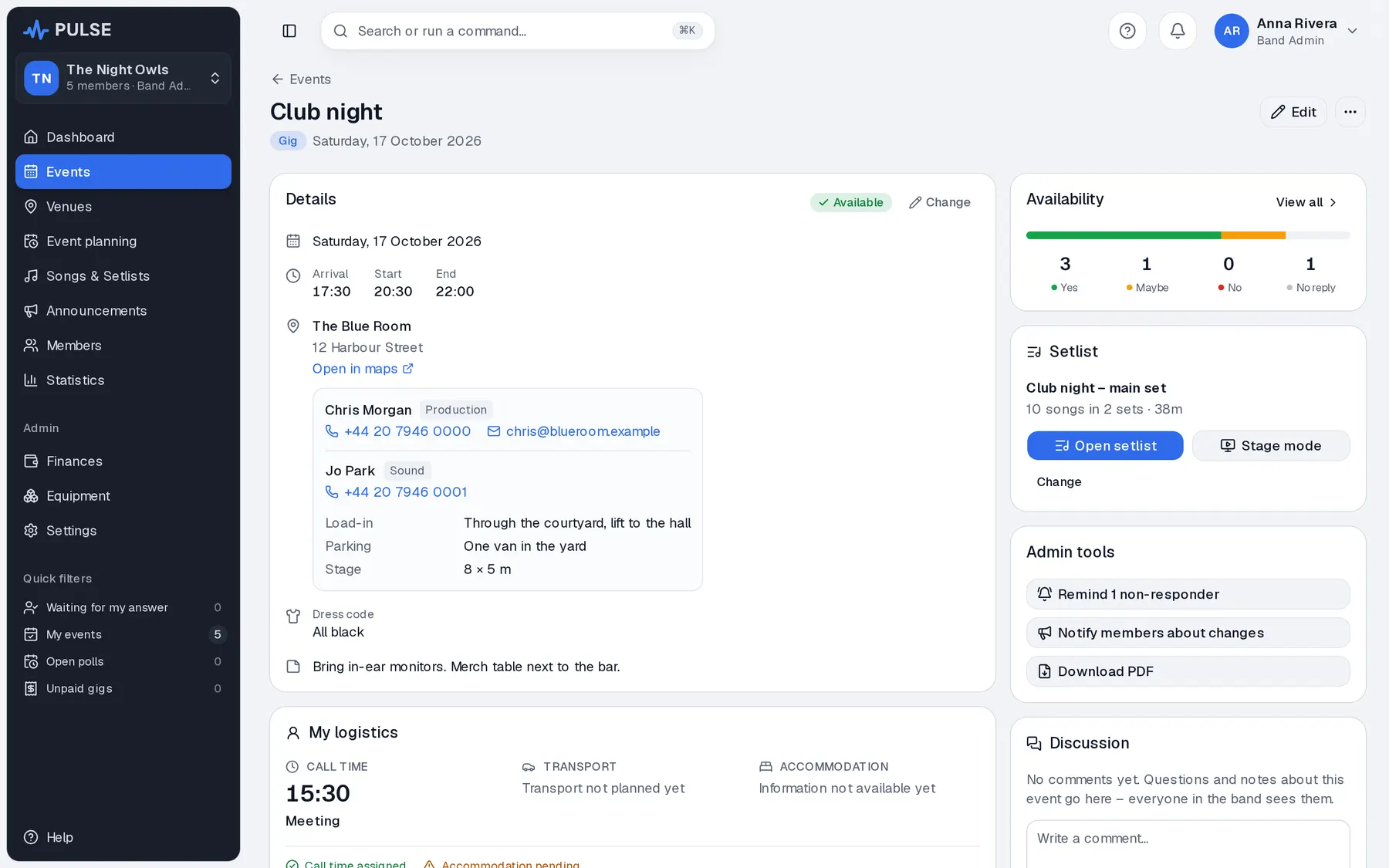Remind 1 non-responder
This screenshot has width=1389, height=868.
tap(1188, 594)
